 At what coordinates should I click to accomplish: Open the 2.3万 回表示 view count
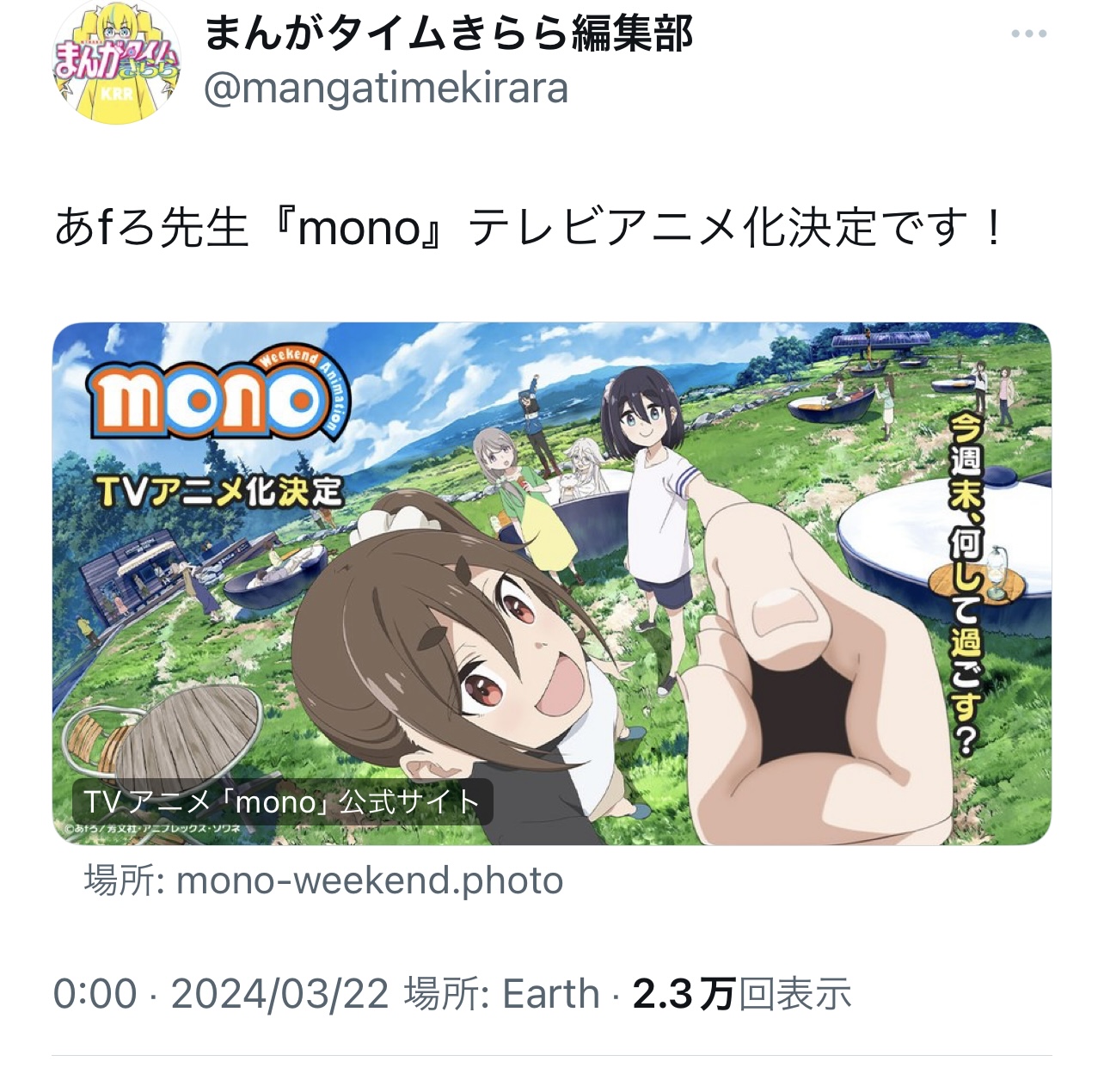(x=742, y=994)
